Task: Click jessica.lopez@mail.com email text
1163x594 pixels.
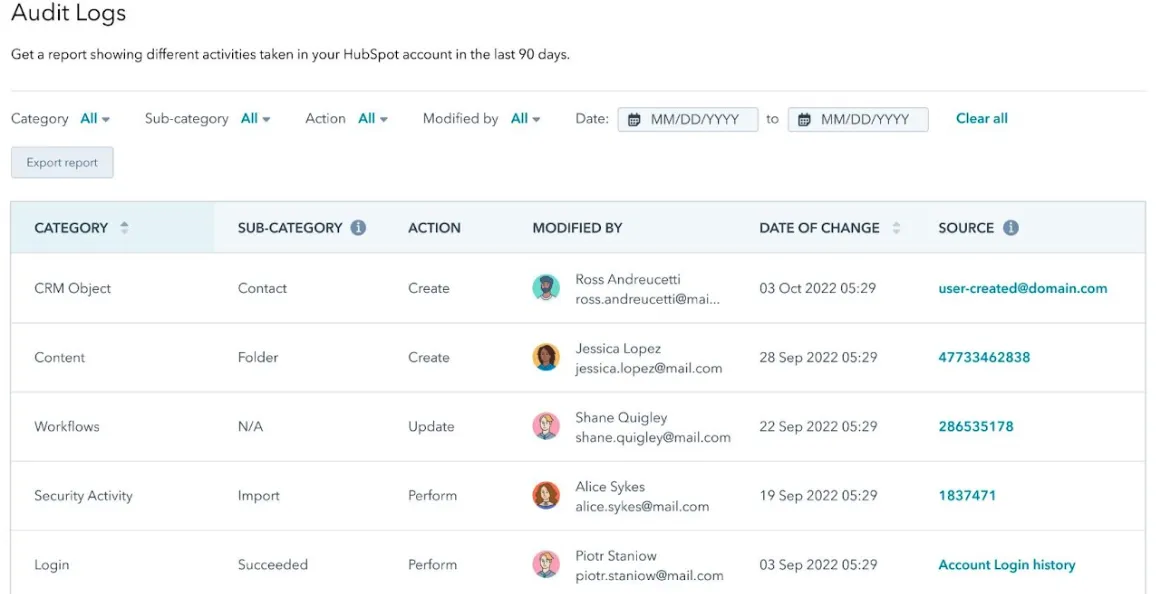Action: coord(648,369)
